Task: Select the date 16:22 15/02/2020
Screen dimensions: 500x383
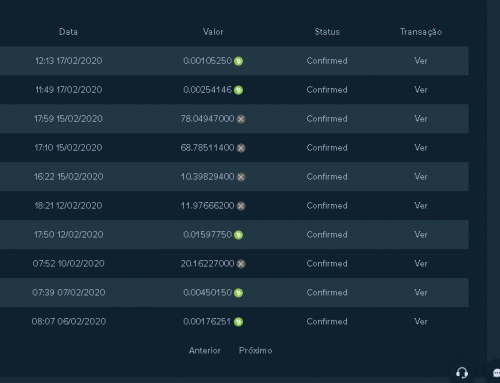Action: point(69,177)
